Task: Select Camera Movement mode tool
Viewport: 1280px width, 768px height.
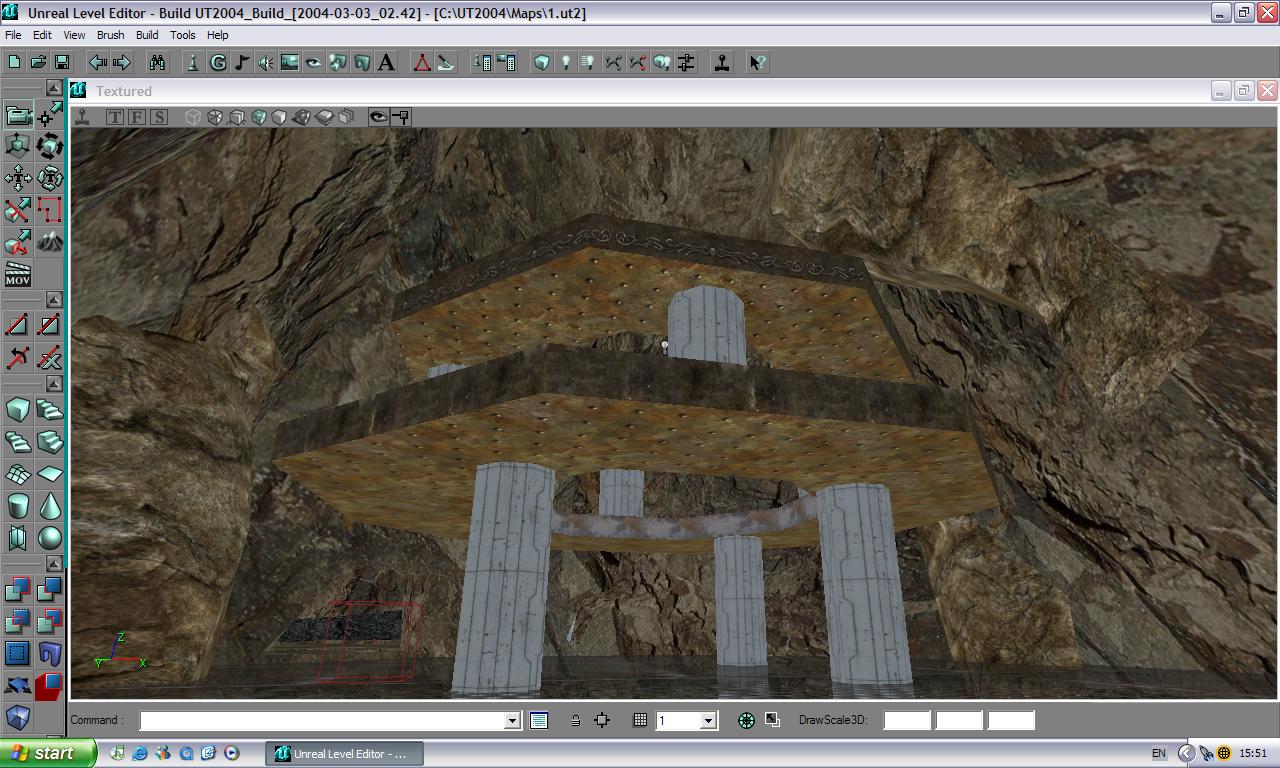Action: coord(18,115)
